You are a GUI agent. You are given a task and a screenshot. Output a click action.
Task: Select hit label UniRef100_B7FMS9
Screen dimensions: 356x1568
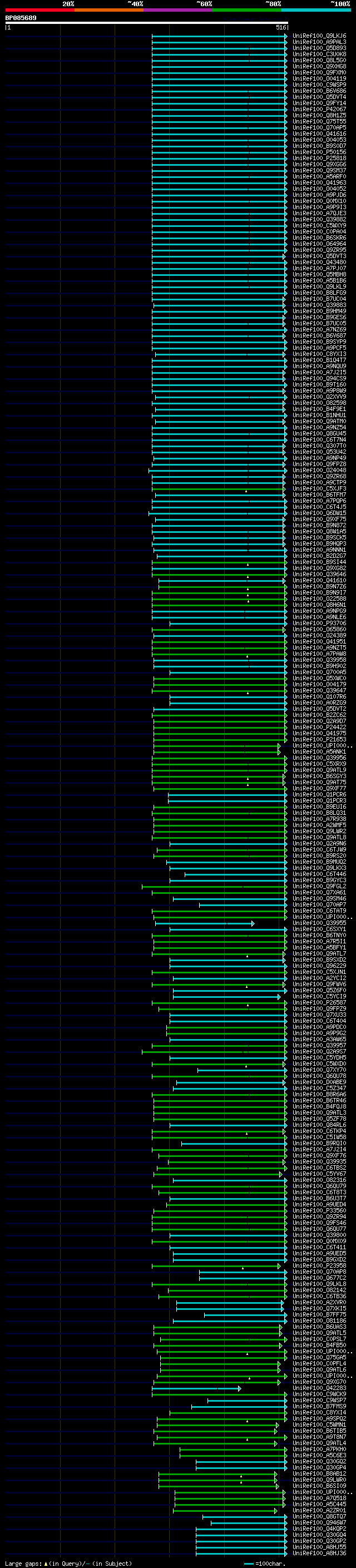pyautogui.click(x=319, y=1407)
